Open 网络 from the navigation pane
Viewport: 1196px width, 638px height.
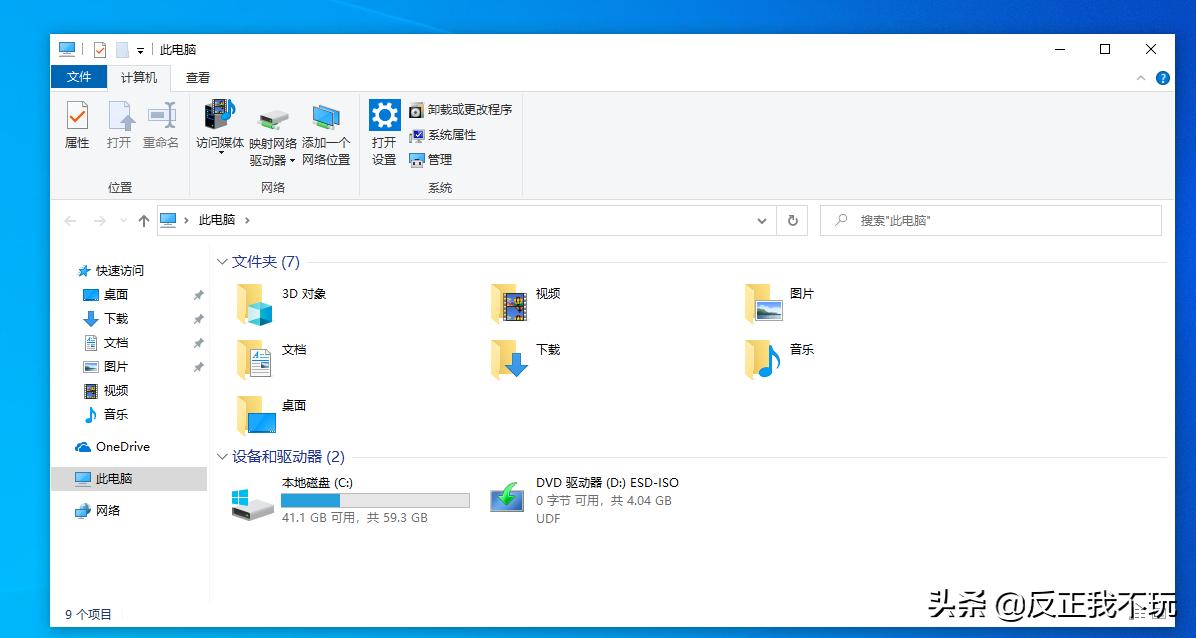point(105,511)
